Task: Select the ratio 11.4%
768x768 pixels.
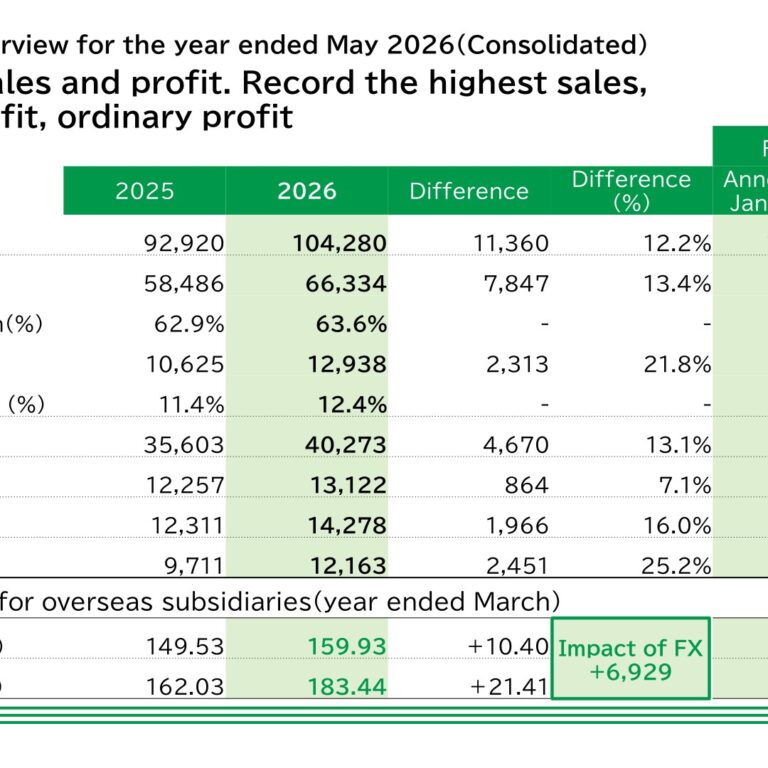Action: (x=192, y=405)
